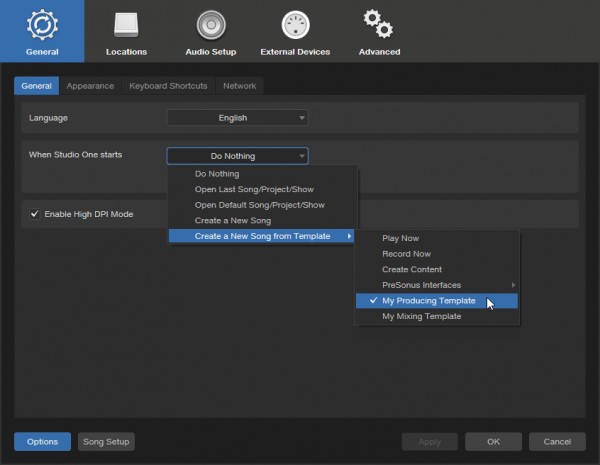The height and width of the screenshot is (465, 600).
Task: Open the Audio Setup speaker icon
Action: tap(210, 25)
